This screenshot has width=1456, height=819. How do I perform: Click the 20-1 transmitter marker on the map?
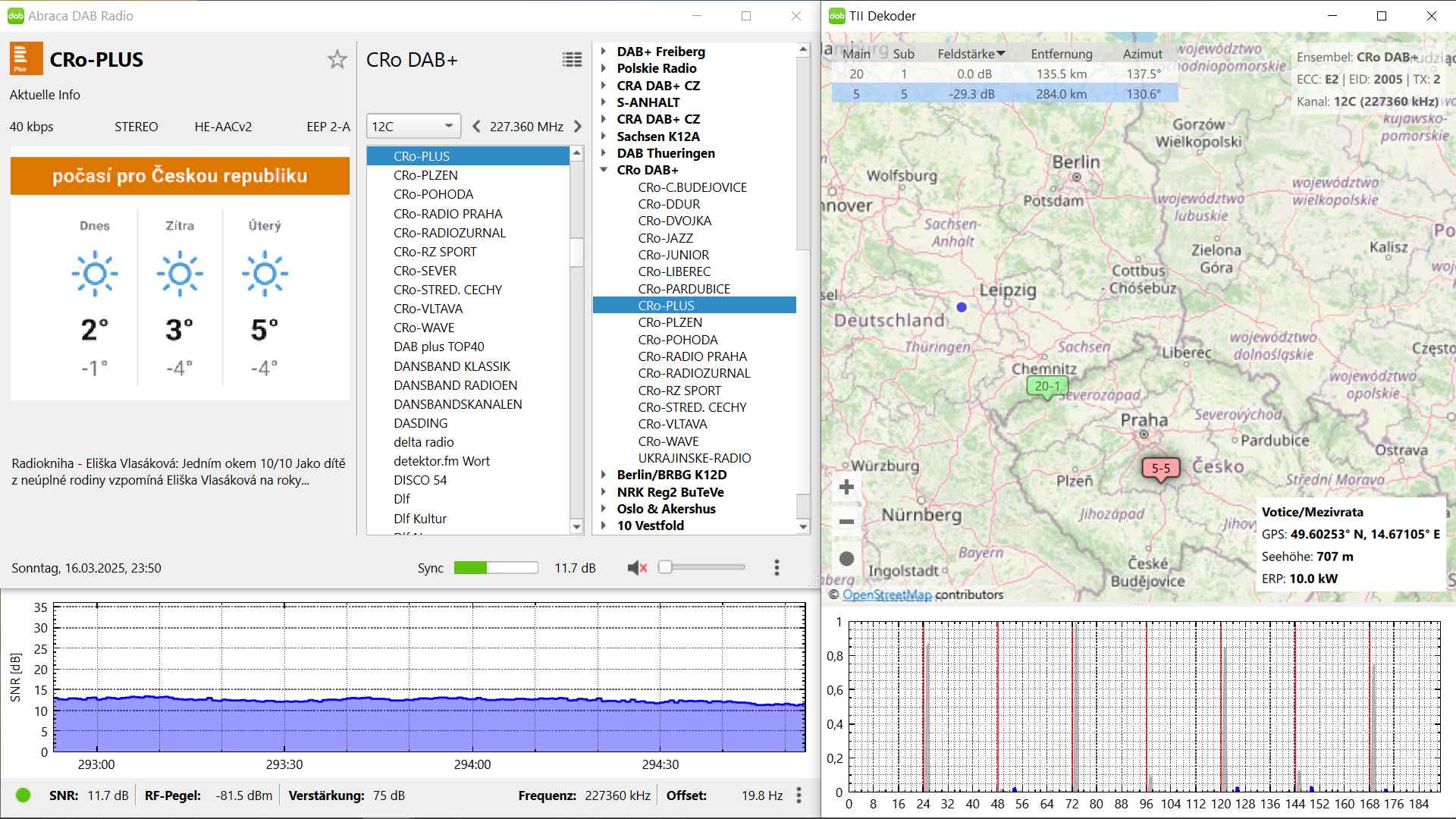tap(1046, 387)
